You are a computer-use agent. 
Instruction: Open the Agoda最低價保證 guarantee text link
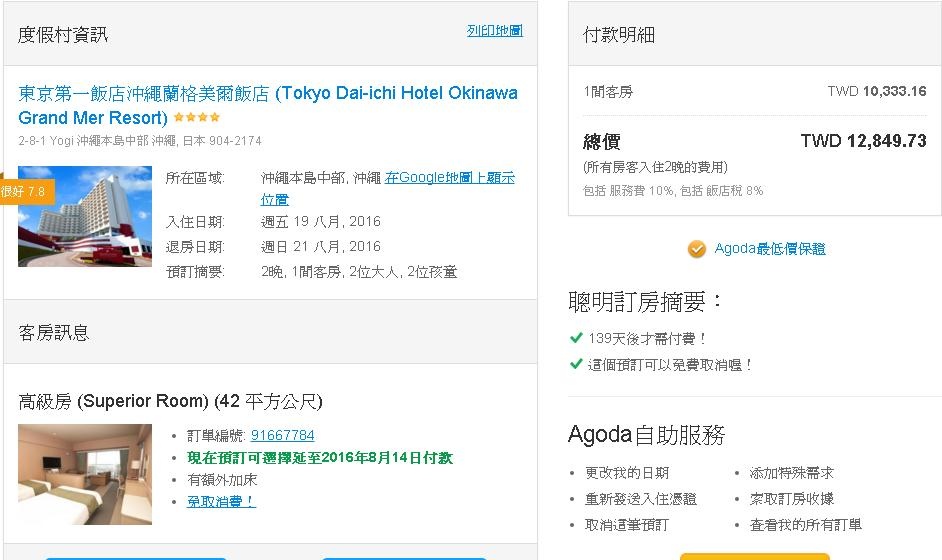pyautogui.click(x=770, y=249)
